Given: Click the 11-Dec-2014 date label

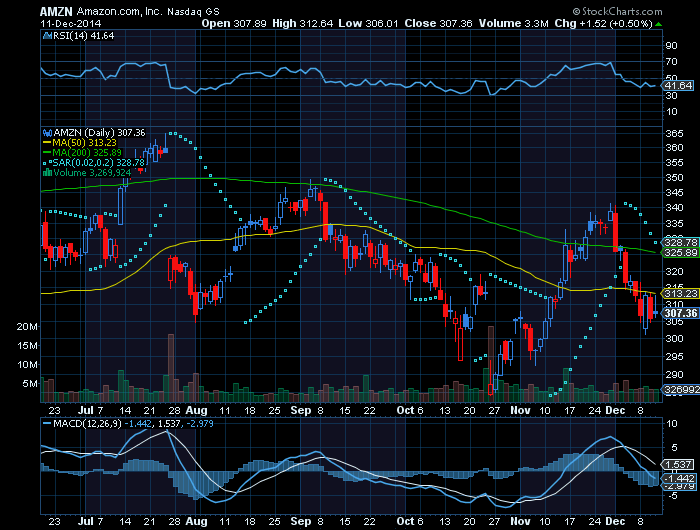Looking at the screenshot, I should pos(71,24).
